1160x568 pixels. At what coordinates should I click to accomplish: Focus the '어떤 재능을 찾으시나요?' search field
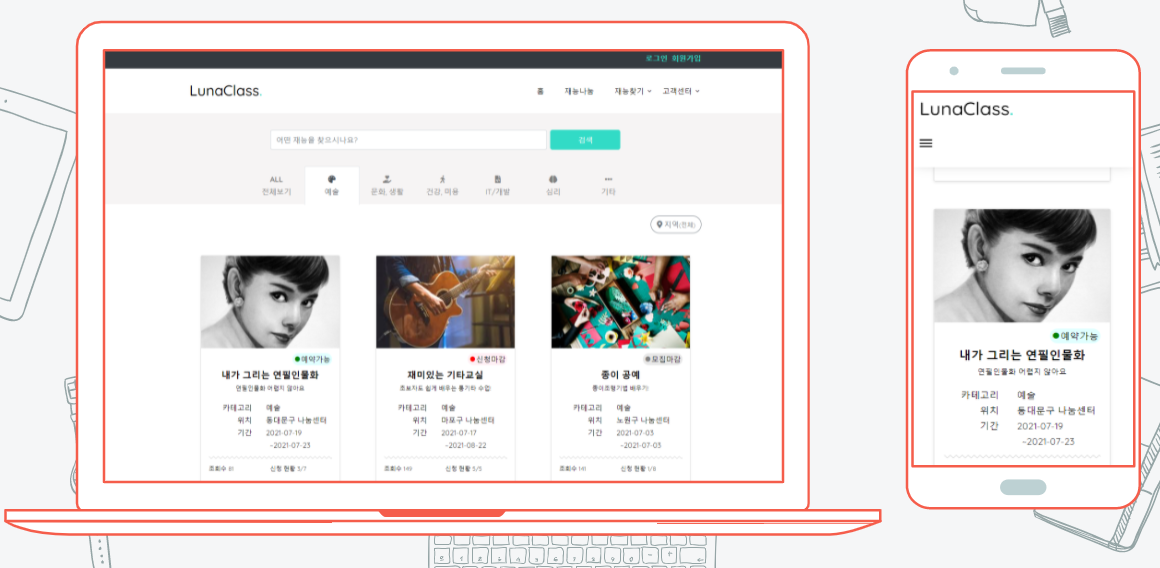(408, 140)
